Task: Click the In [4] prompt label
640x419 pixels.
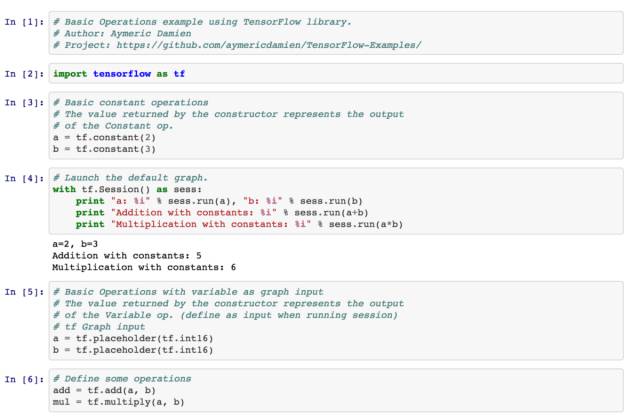Action: (24, 178)
